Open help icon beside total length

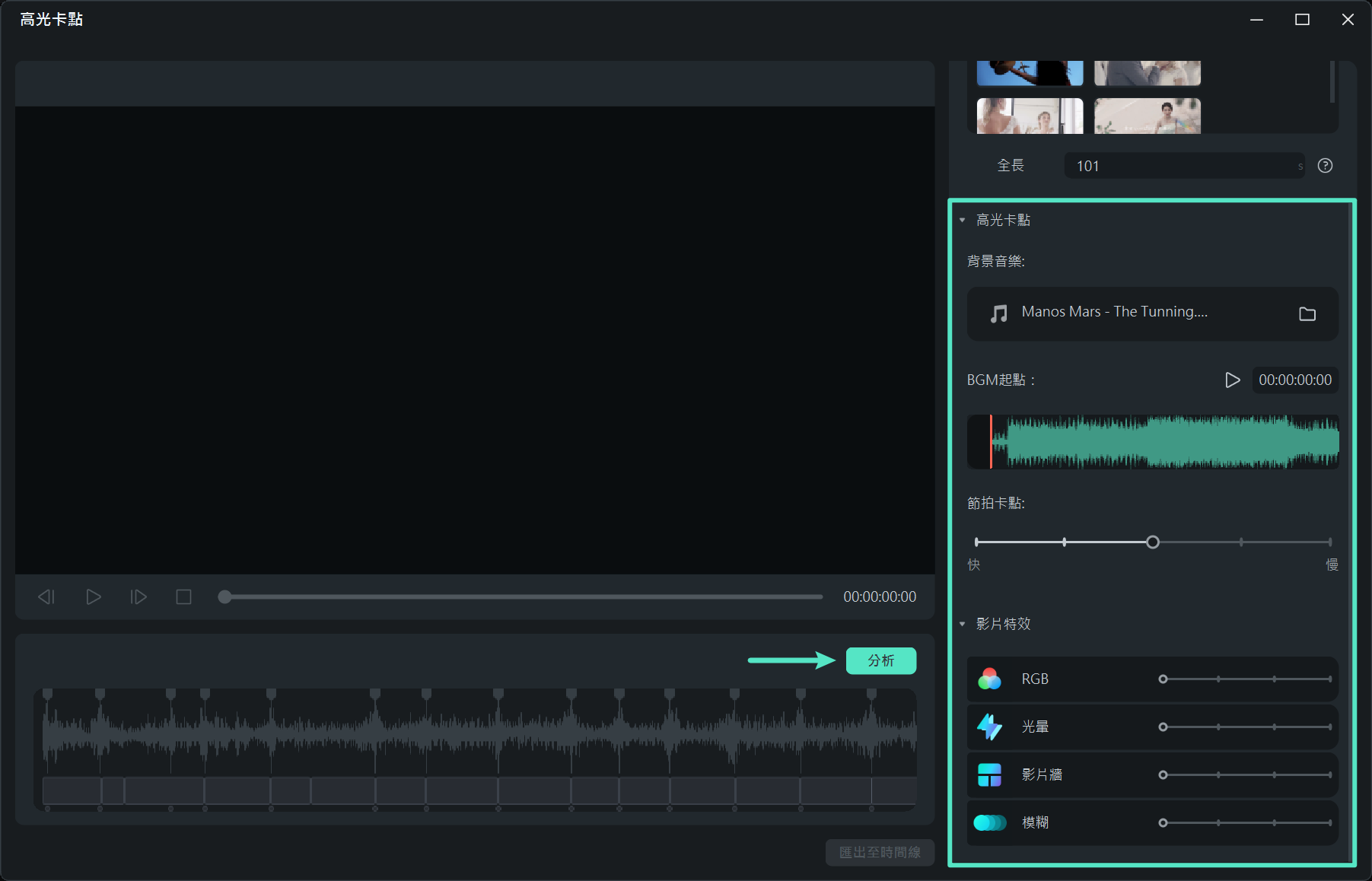click(1325, 166)
